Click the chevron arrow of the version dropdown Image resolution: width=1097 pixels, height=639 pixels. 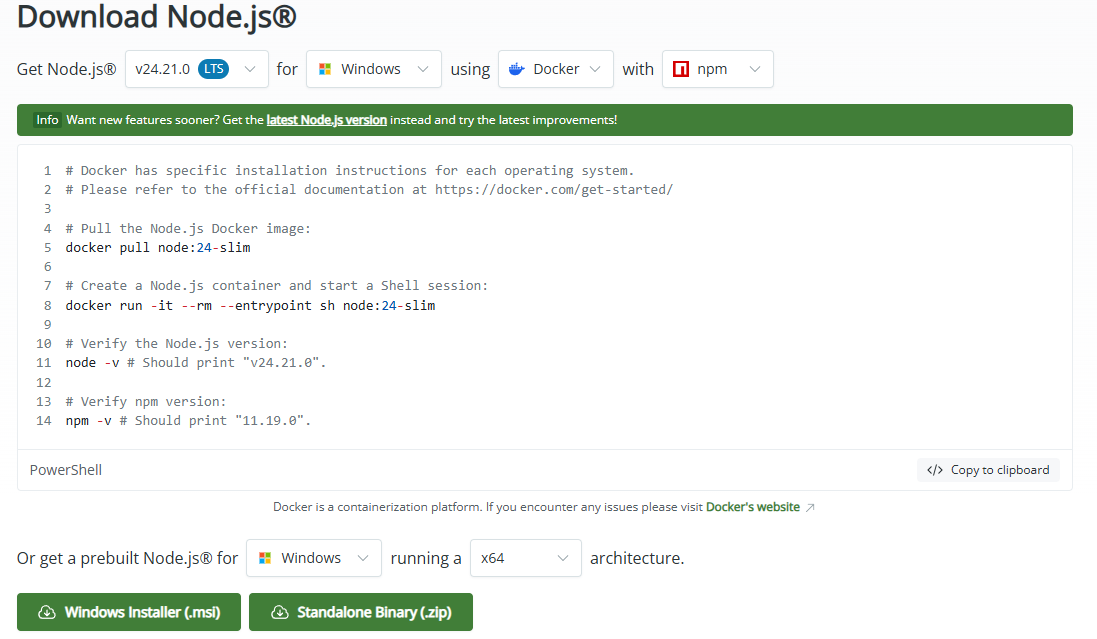(x=250, y=69)
